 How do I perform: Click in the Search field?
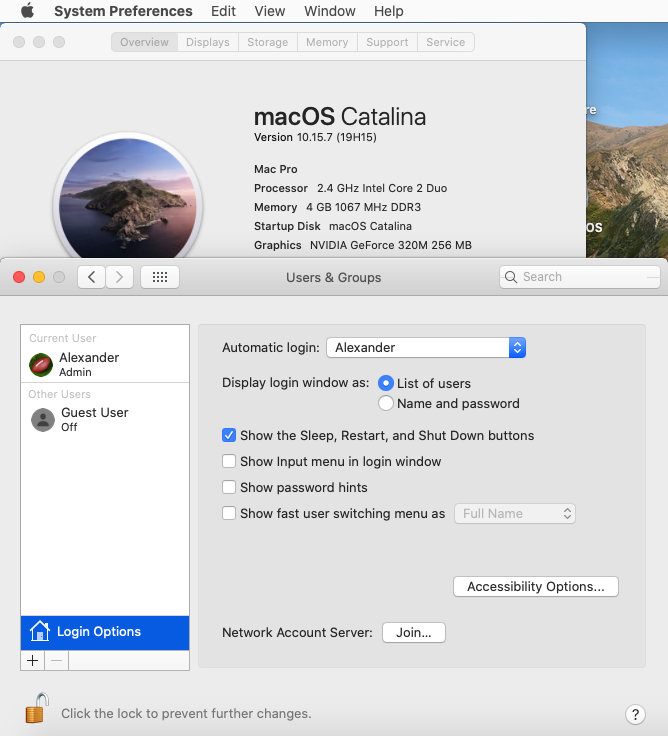580,277
